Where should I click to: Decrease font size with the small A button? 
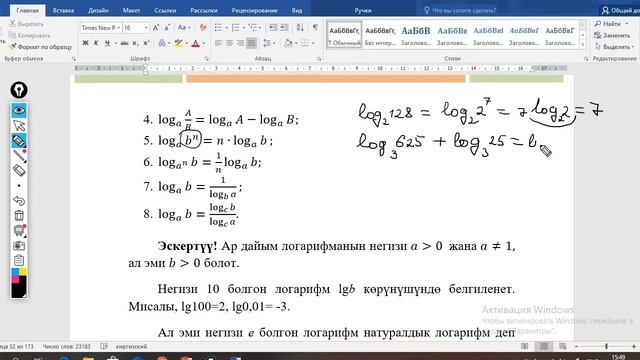point(167,28)
